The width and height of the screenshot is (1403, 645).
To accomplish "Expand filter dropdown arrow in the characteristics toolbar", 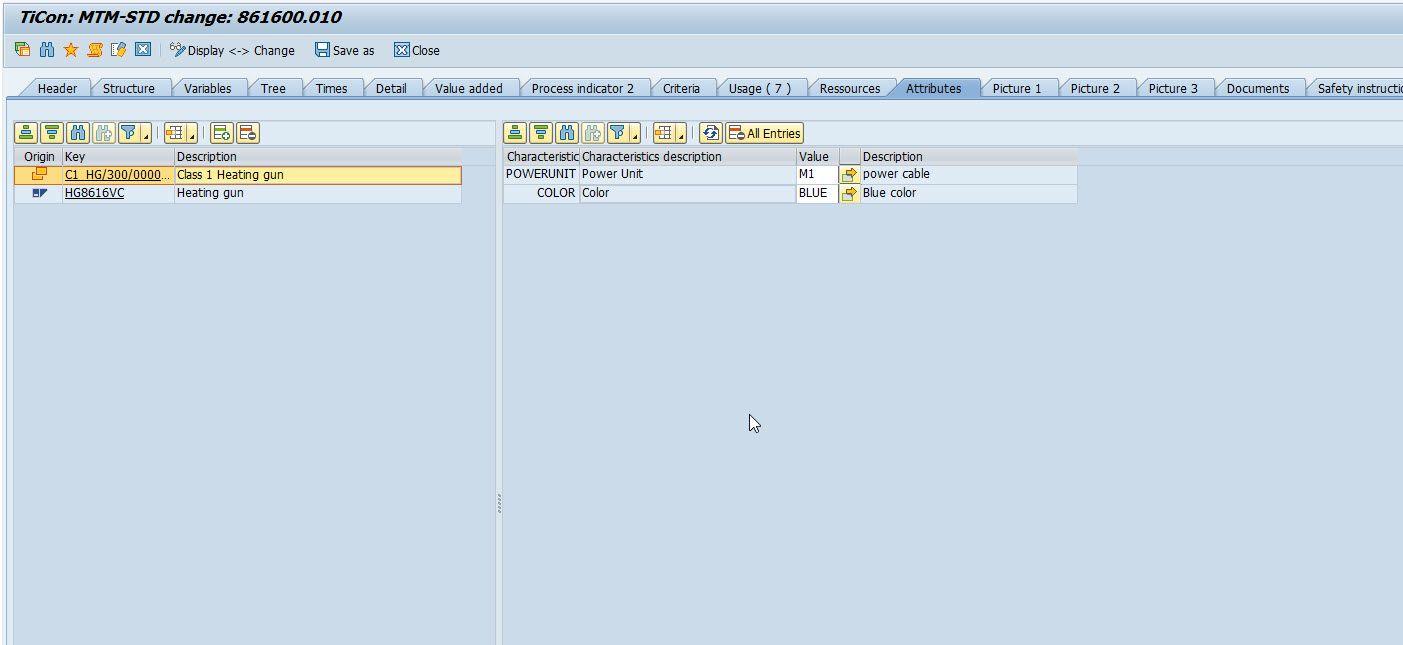I will (635, 135).
